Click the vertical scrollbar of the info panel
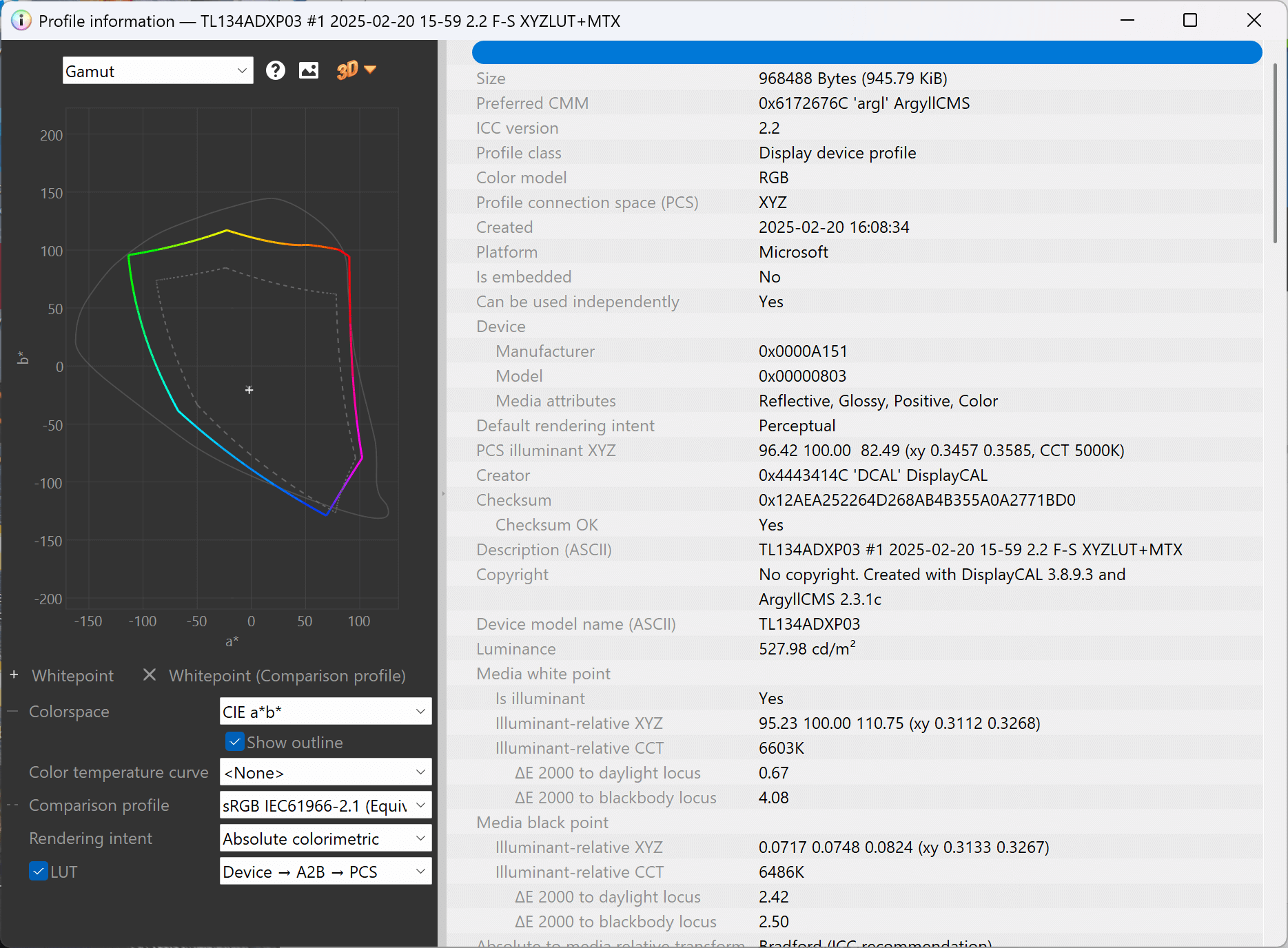The width and height of the screenshot is (1288, 948). (1275, 153)
